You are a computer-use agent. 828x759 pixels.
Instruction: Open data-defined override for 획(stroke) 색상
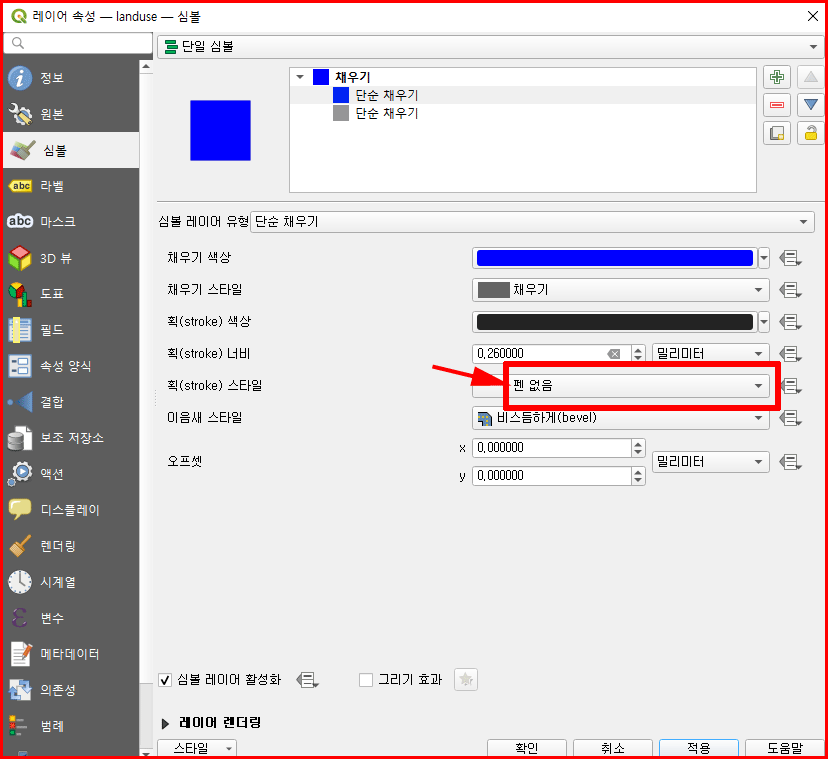pyautogui.click(x=791, y=322)
